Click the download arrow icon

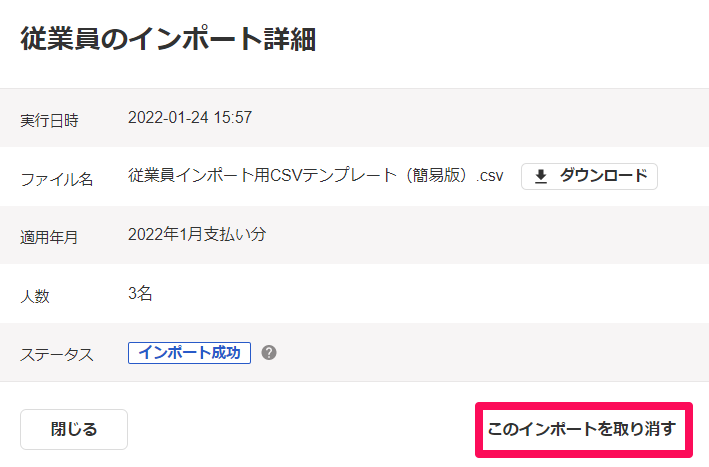point(541,176)
